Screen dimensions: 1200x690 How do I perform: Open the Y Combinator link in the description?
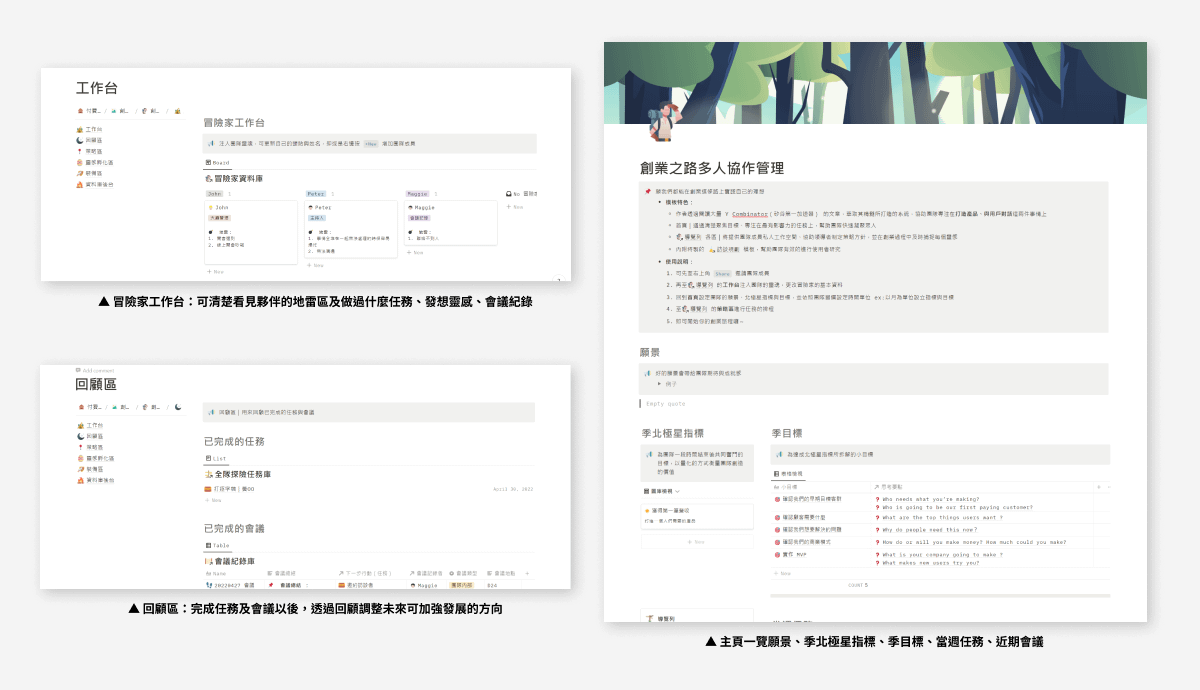[754, 215]
